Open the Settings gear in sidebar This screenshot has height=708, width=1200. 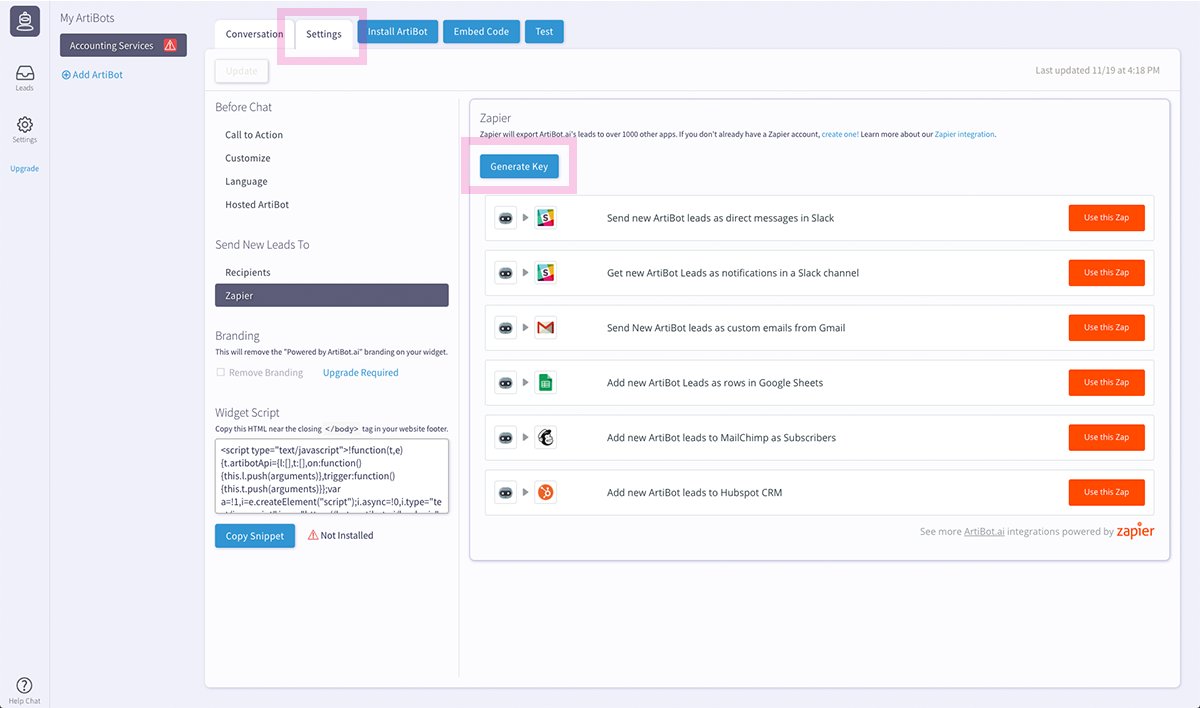(25, 125)
